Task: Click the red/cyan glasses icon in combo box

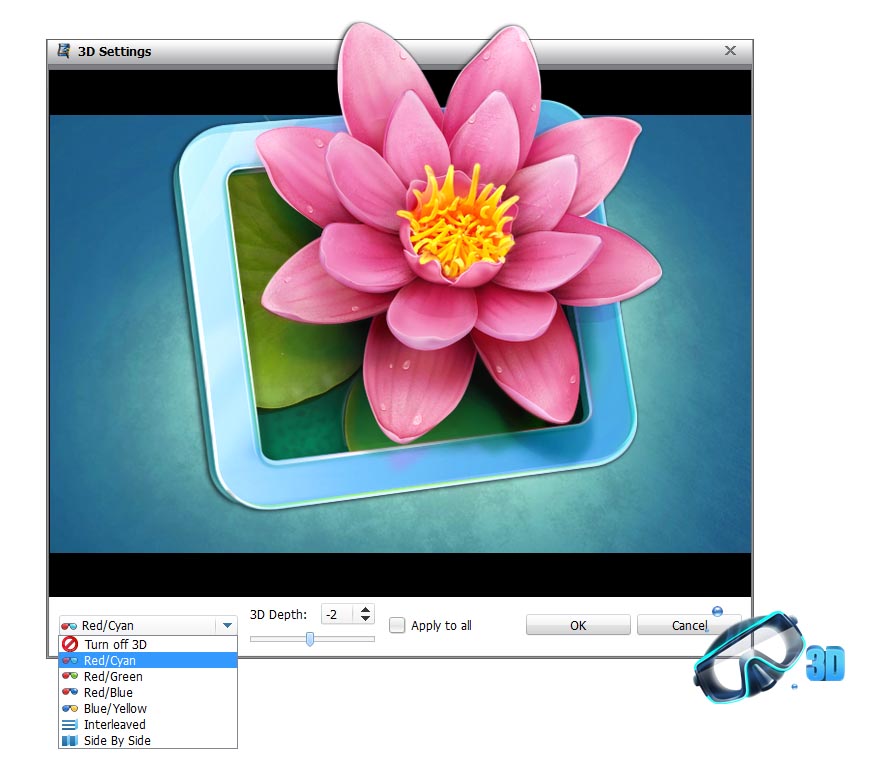Action: pyautogui.click(x=69, y=626)
